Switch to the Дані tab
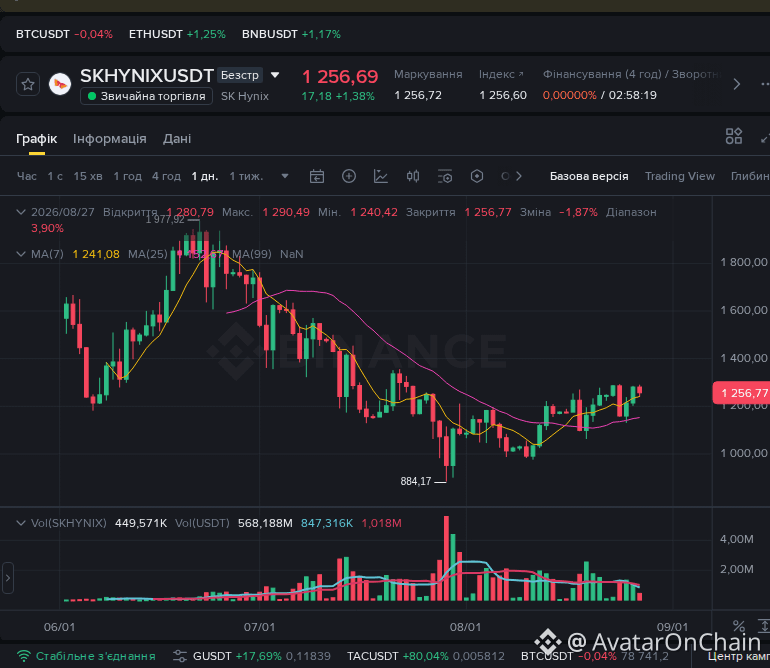 click(x=177, y=139)
